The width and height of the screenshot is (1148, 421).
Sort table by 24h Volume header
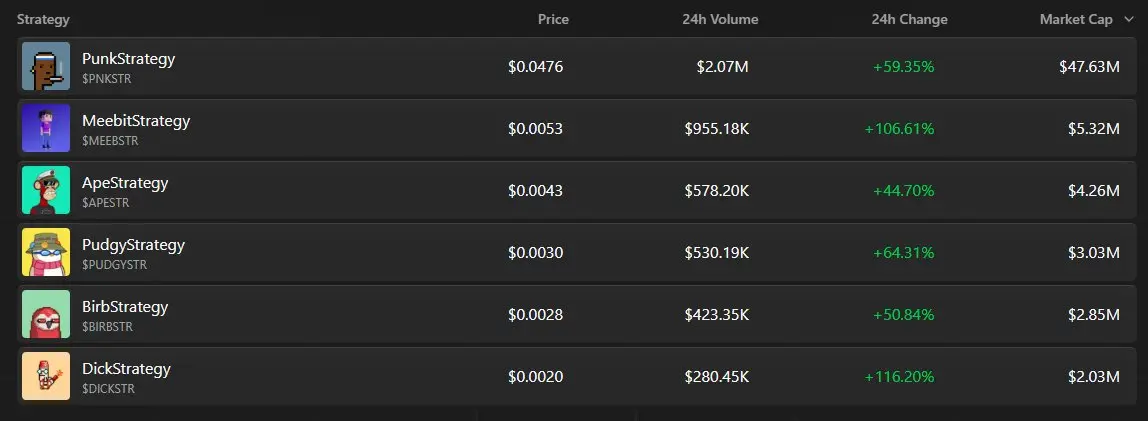720,20
